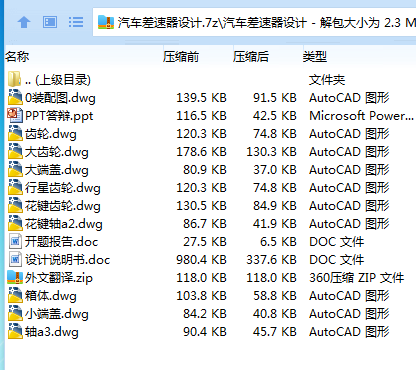The width and height of the screenshot is (416, 370).
Task: Click the 337.6 KB compressed size value
Action: click(x=271, y=260)
